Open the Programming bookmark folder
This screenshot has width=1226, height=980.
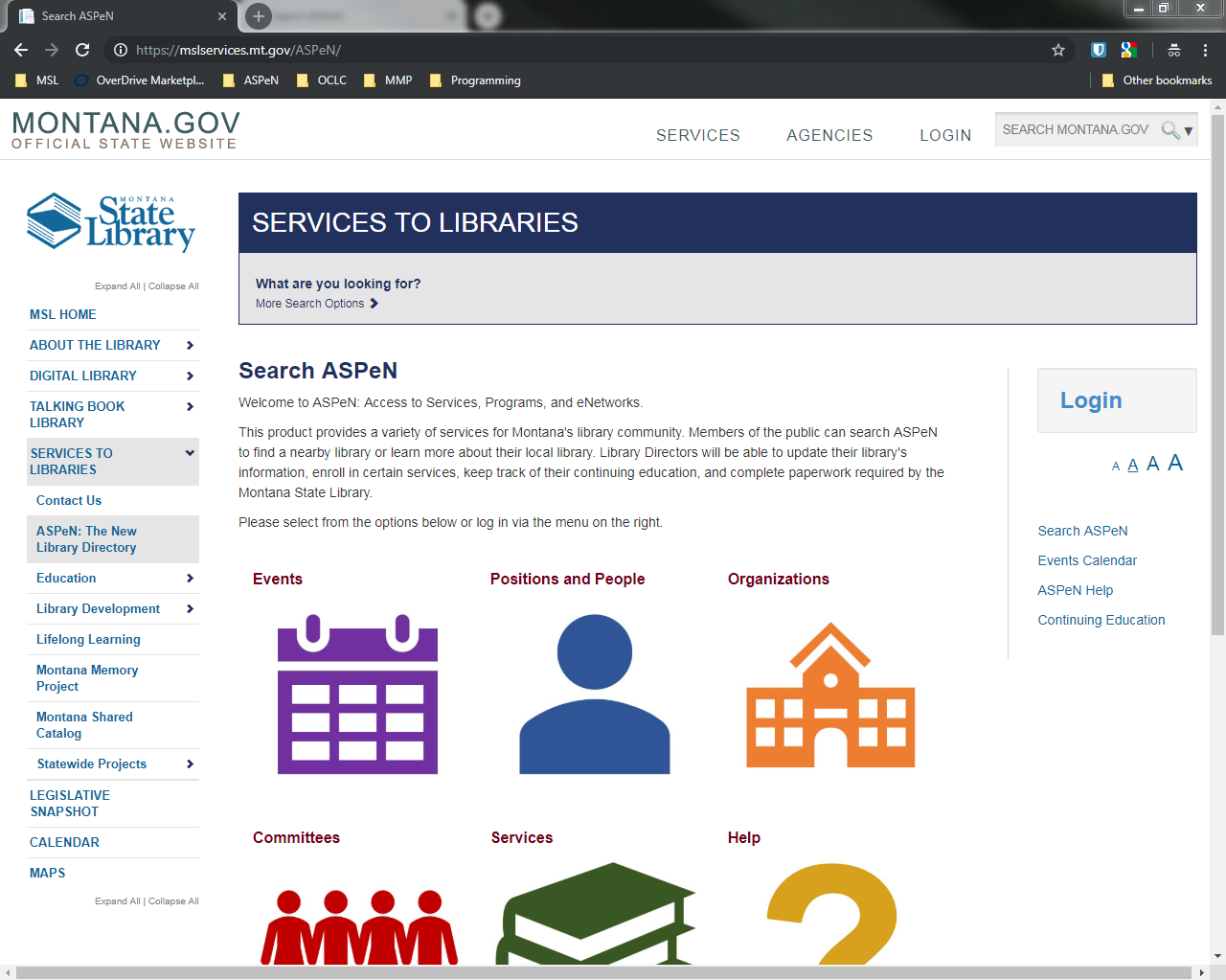click(475, 80)
